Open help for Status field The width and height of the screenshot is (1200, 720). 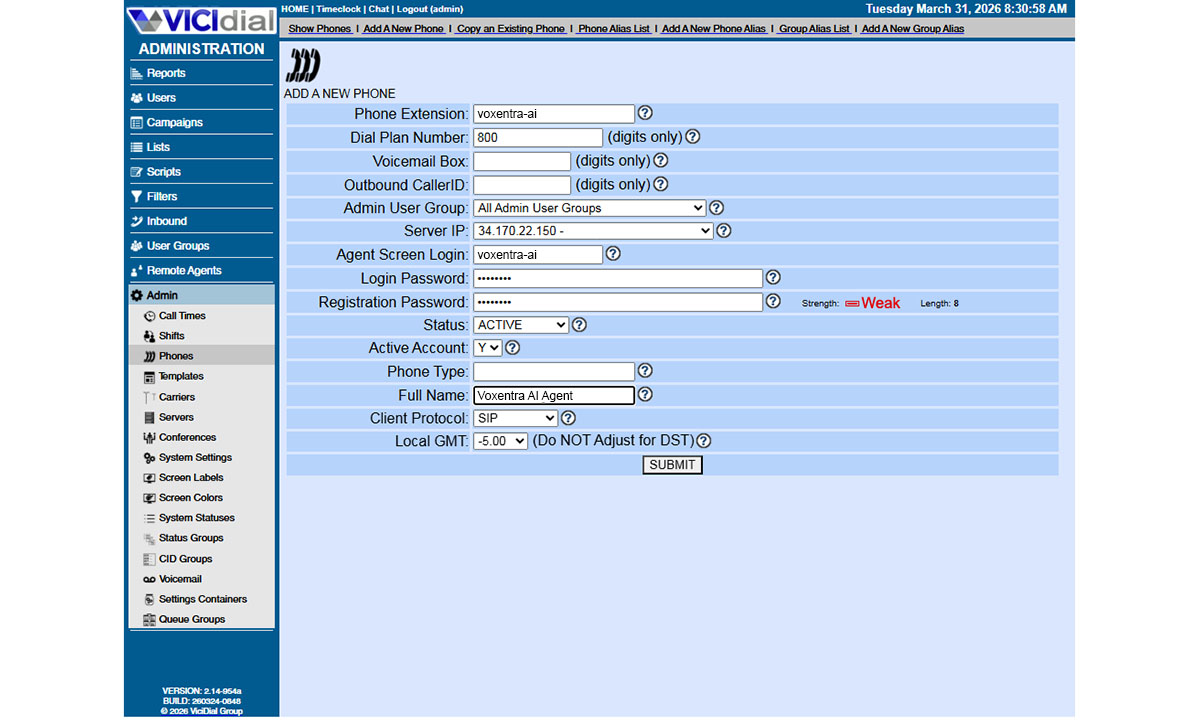pos(579,325)
